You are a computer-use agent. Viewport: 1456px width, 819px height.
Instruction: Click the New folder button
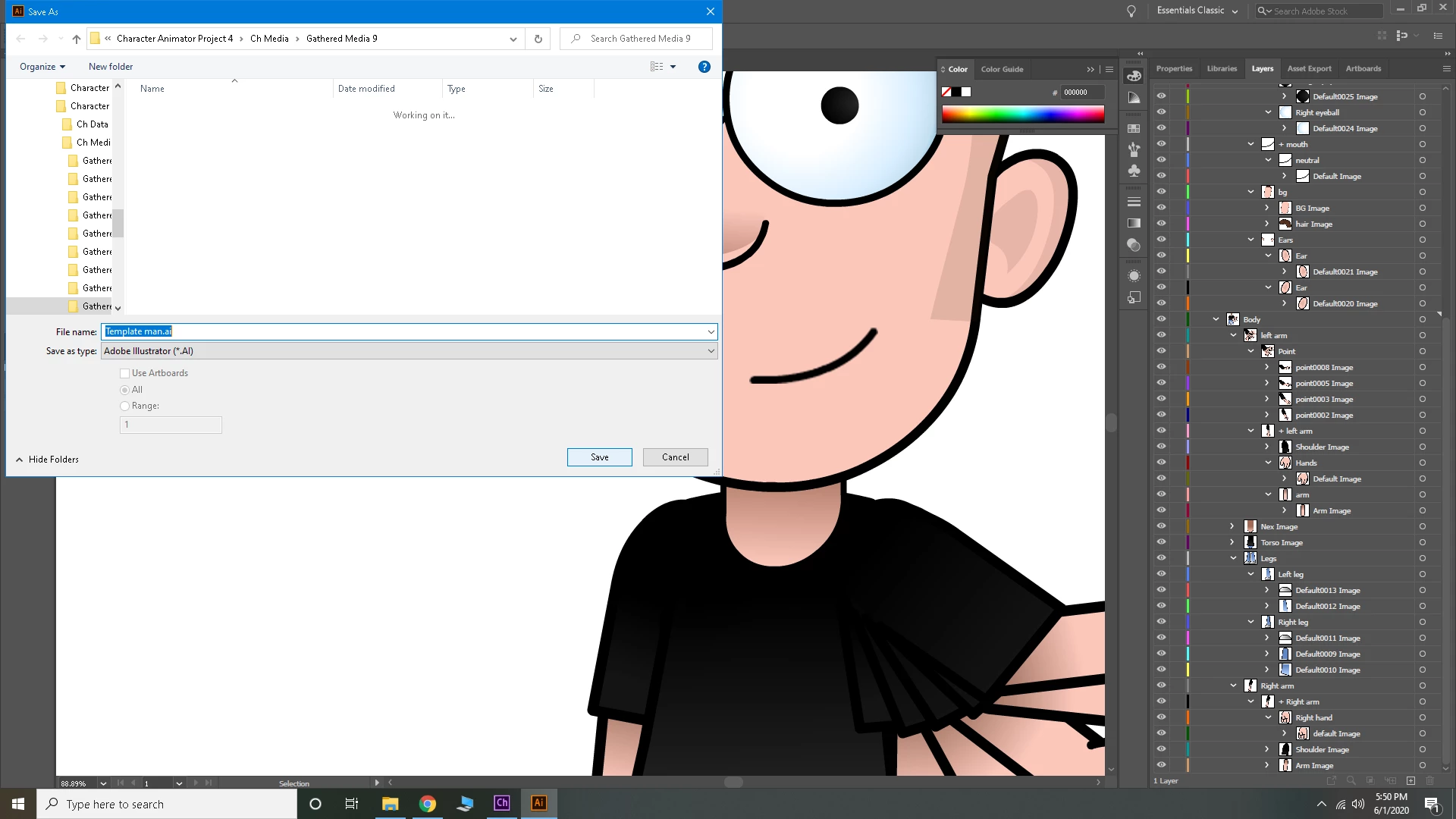click(x=111, y=67)
